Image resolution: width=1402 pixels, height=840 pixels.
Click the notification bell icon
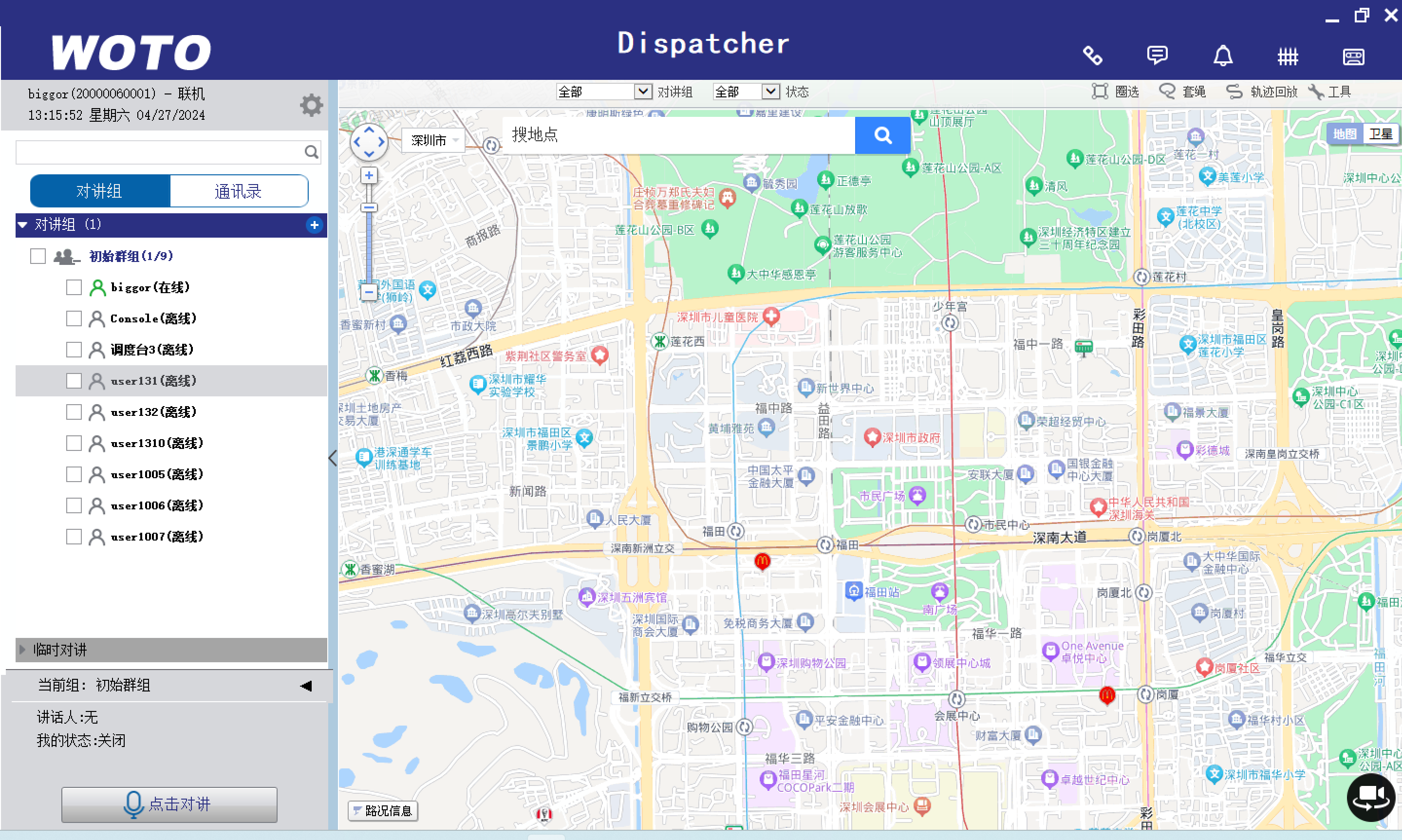click(x=1223, y=56)
